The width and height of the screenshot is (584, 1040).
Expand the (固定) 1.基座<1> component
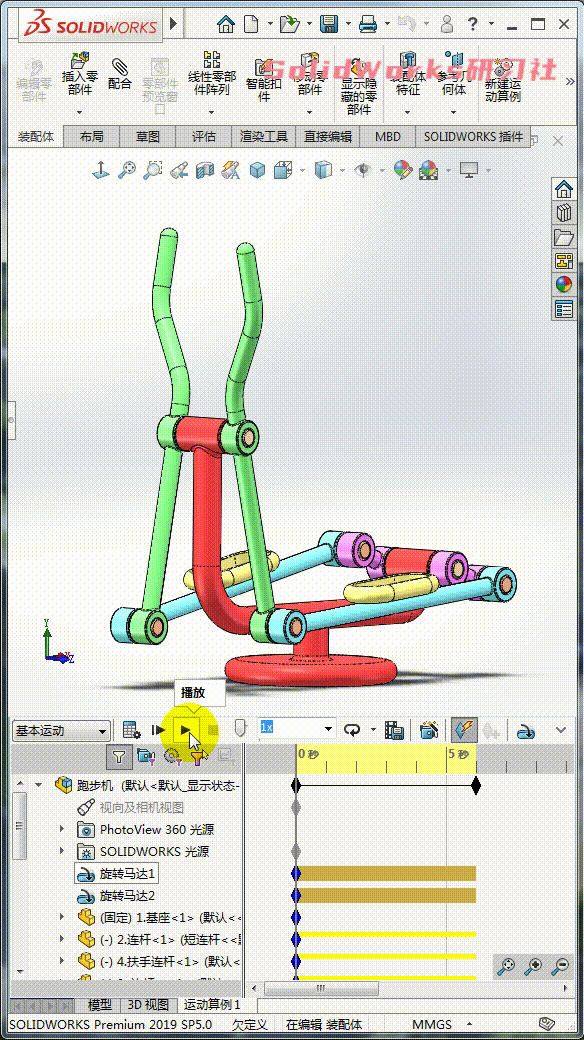click(x=63, y=917)
